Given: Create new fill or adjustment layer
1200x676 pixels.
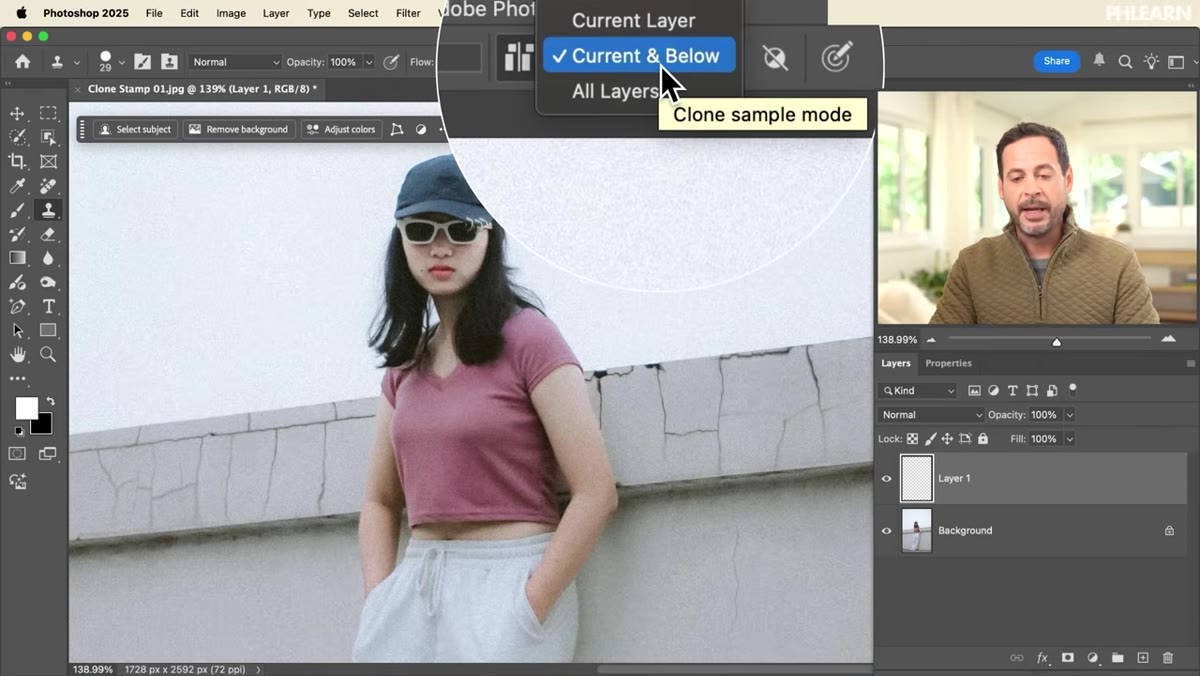Looking at the screenshot, I should (1093, 658).
